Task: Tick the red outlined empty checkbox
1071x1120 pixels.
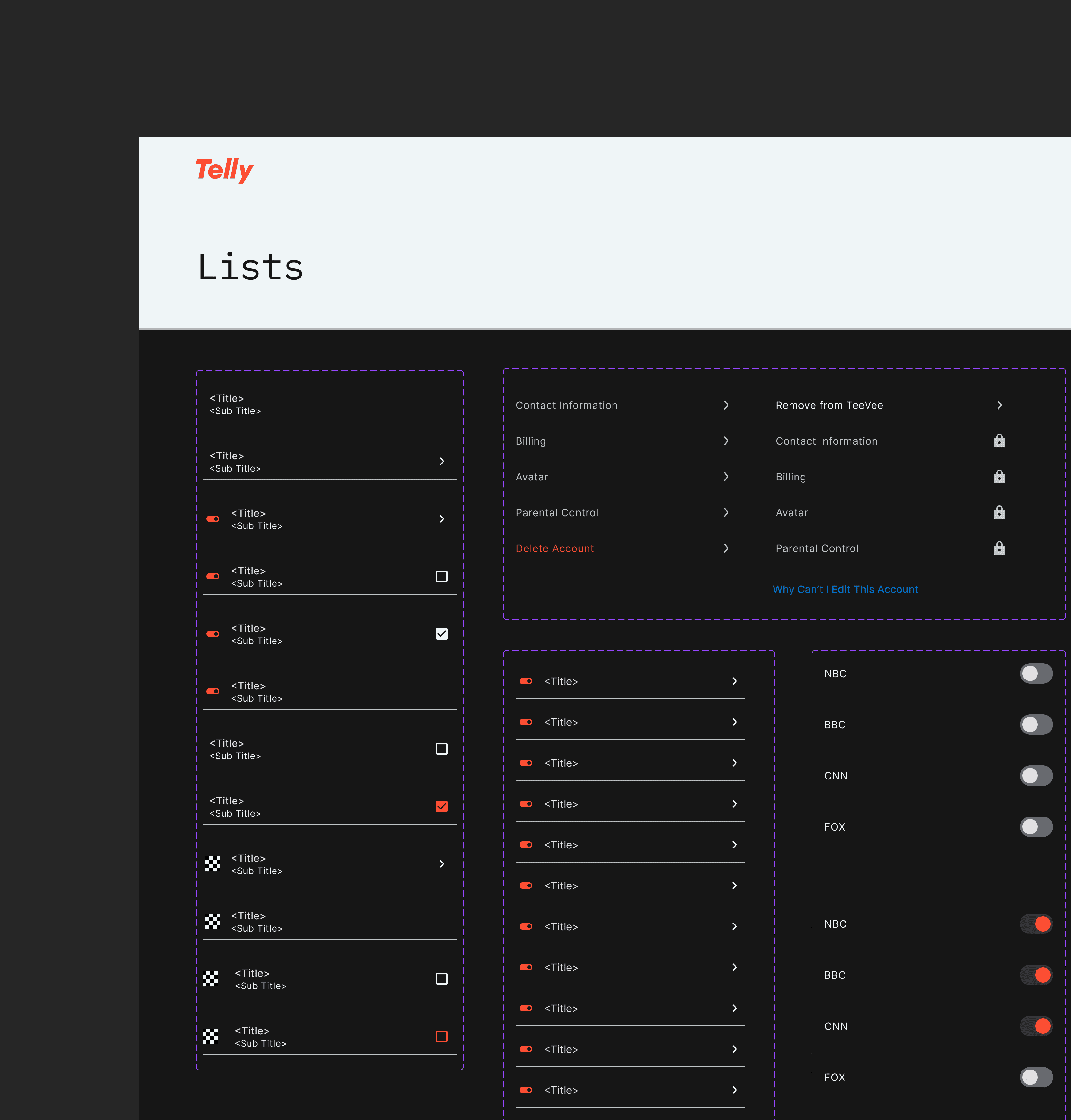Action: (x=441, y=1036)
